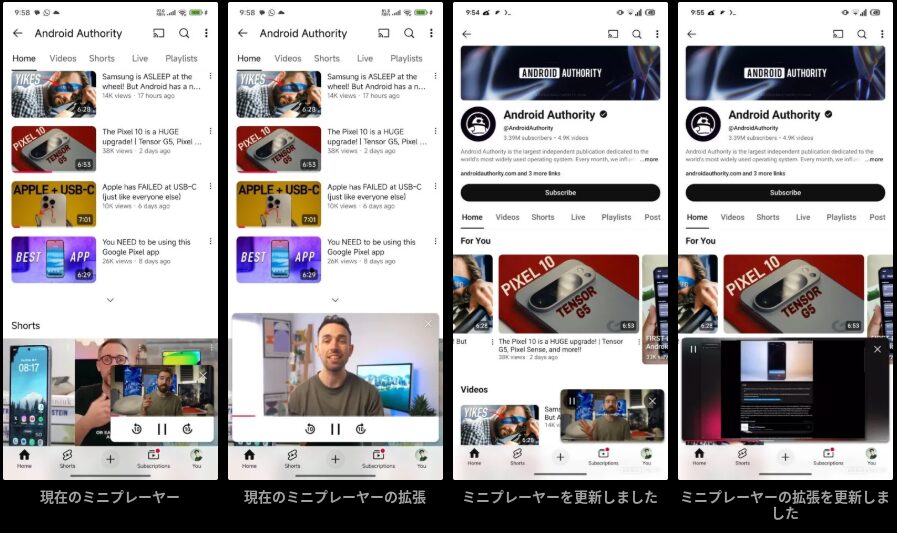Open the Cast icon on the first phone screen
This screenshot has height=533, width=897.
[x=158, y=33]
